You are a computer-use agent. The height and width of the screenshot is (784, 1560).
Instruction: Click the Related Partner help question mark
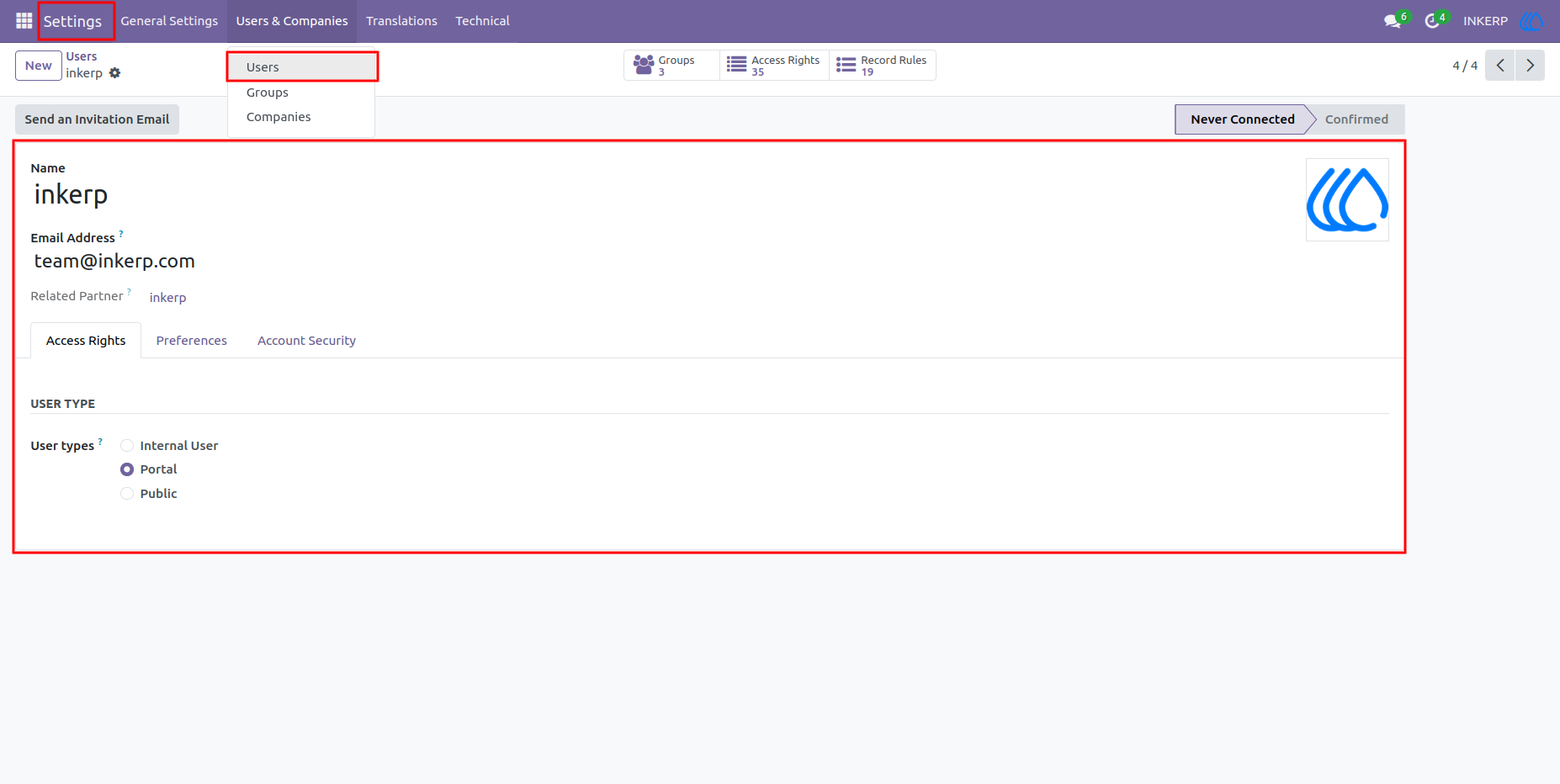tap(129, 292)
